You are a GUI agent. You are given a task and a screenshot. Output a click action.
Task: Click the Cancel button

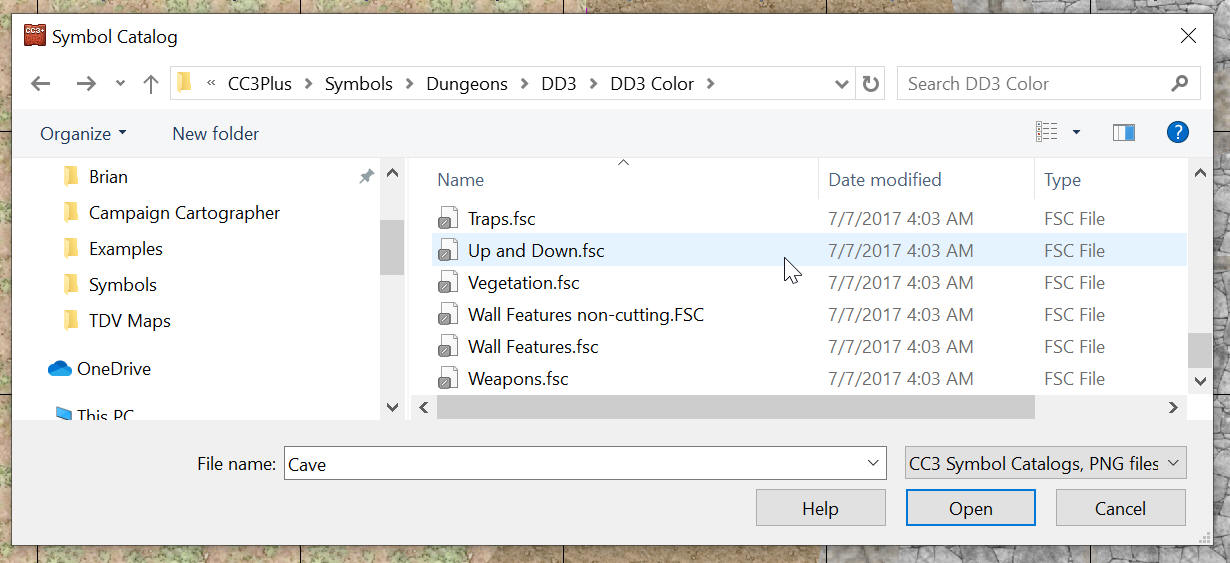point(1120,509)
